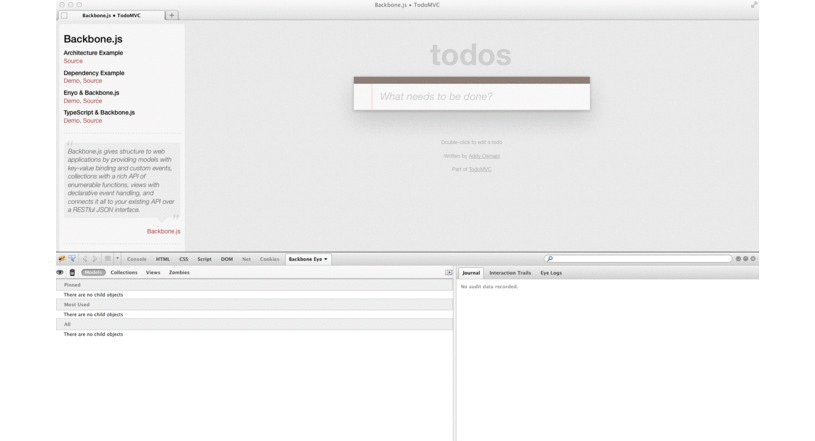Image resolution: width=815 pixels, height=441 pixels.
Task: Open Demo link under TypeScript & Backbone.js
Action: coord(71,121)
